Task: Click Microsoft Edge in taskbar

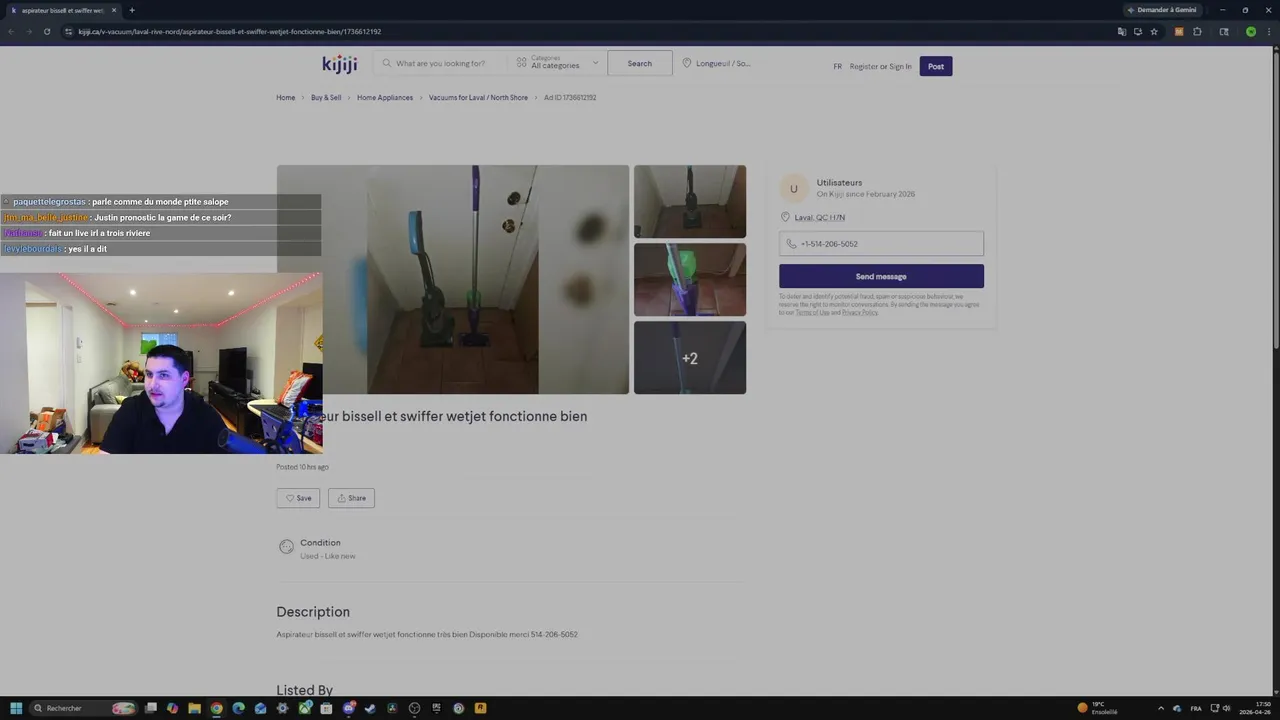Action: coord(238,708)
